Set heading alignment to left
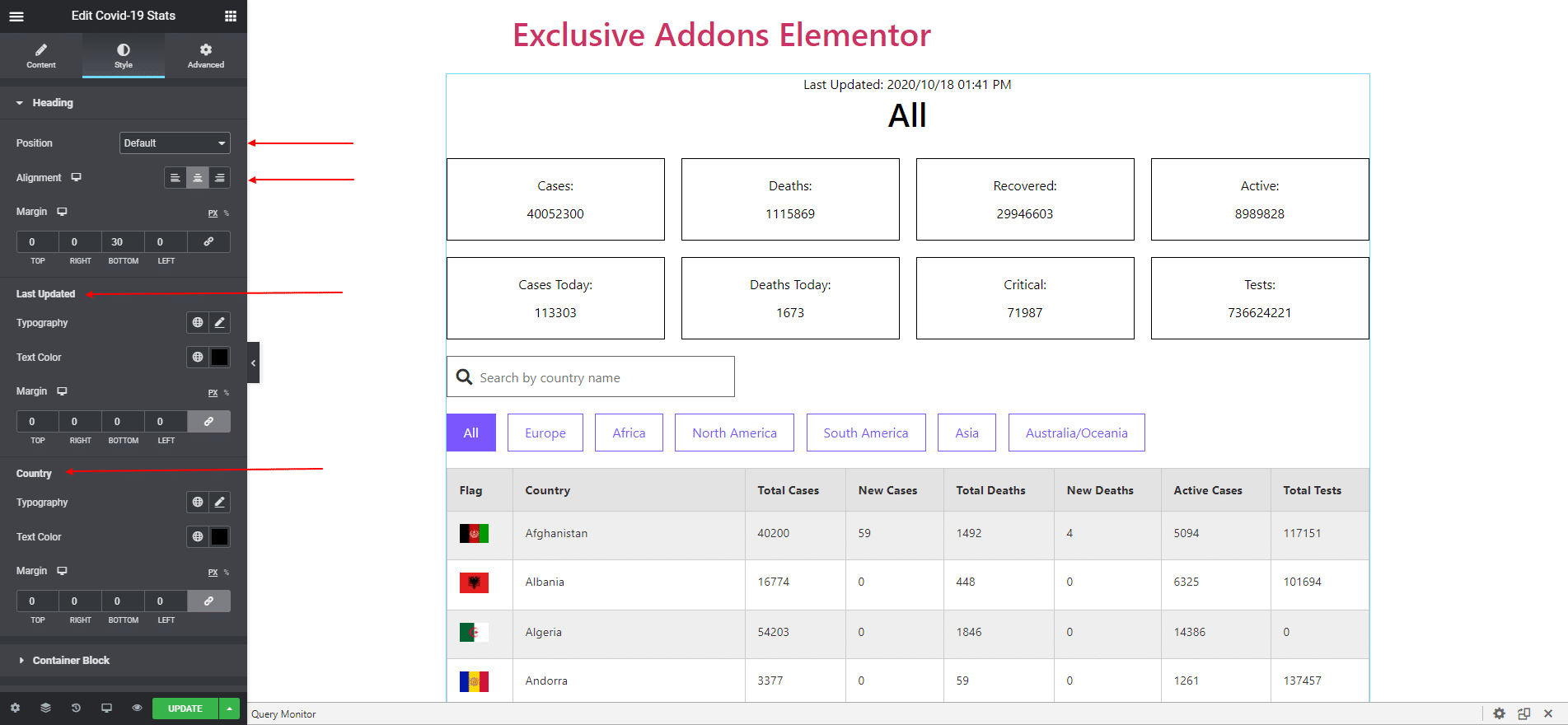 point(175,178)
